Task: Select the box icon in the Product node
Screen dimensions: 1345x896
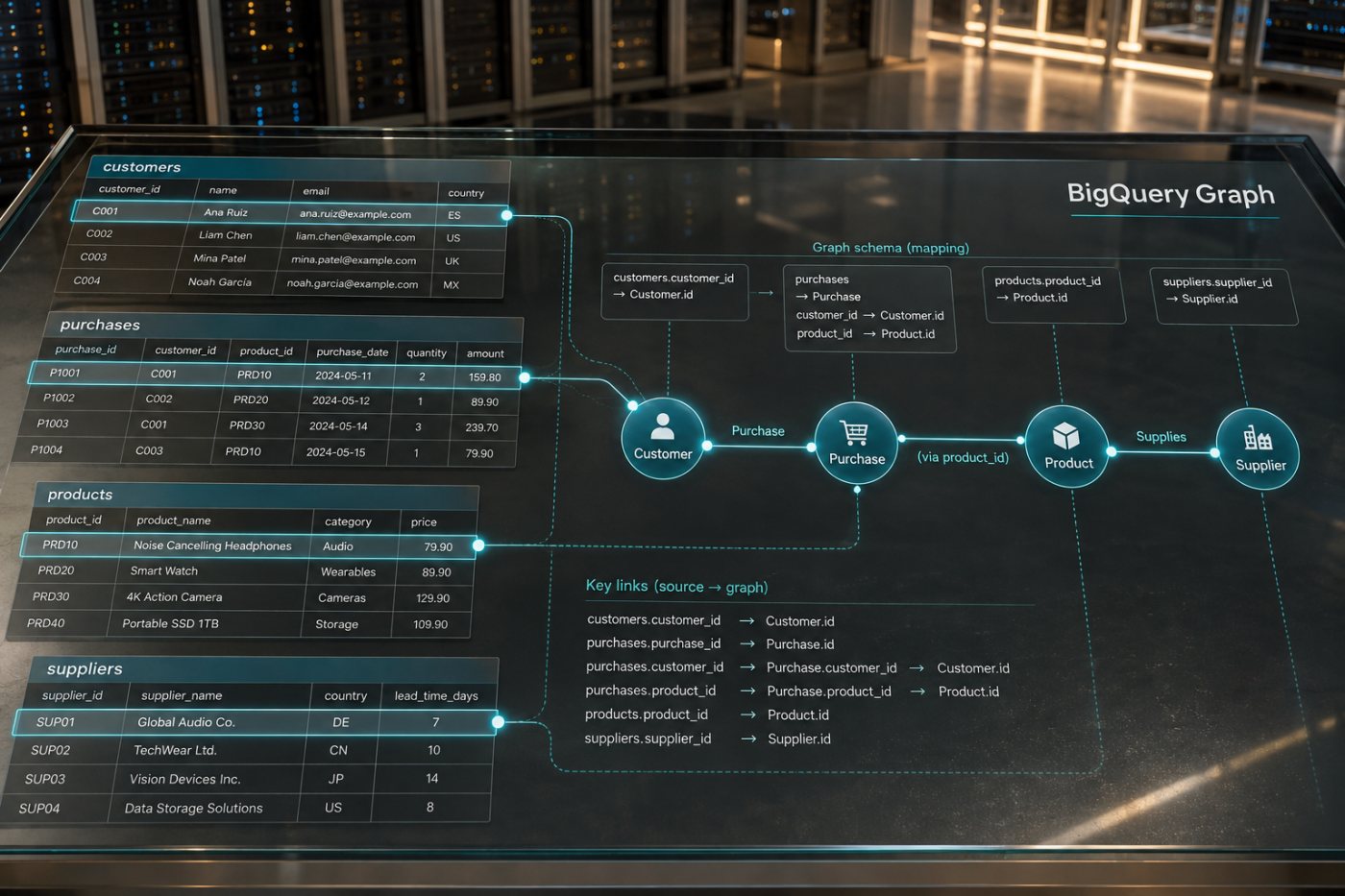Action: coord(1065,436)
